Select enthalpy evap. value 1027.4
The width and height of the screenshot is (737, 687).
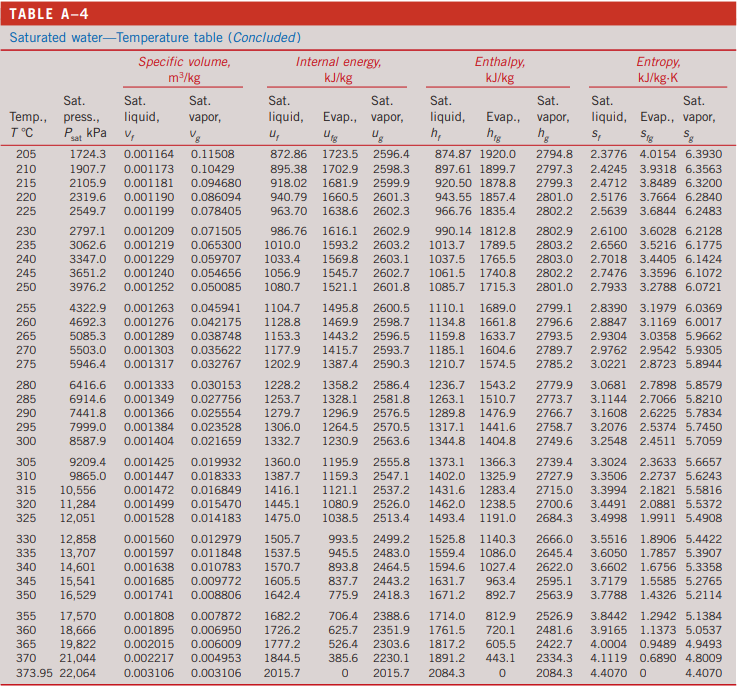[x=497, y=568]
